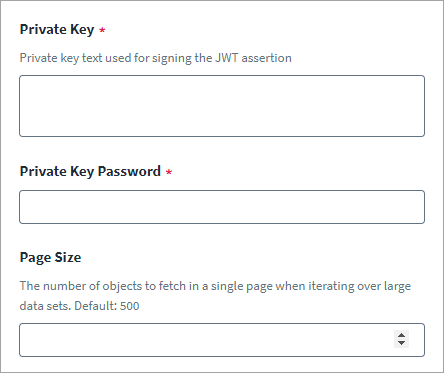Screen dimensions: 444x373
Task: Click the word 'JWT' in the helper text
Action: point(226,58)
